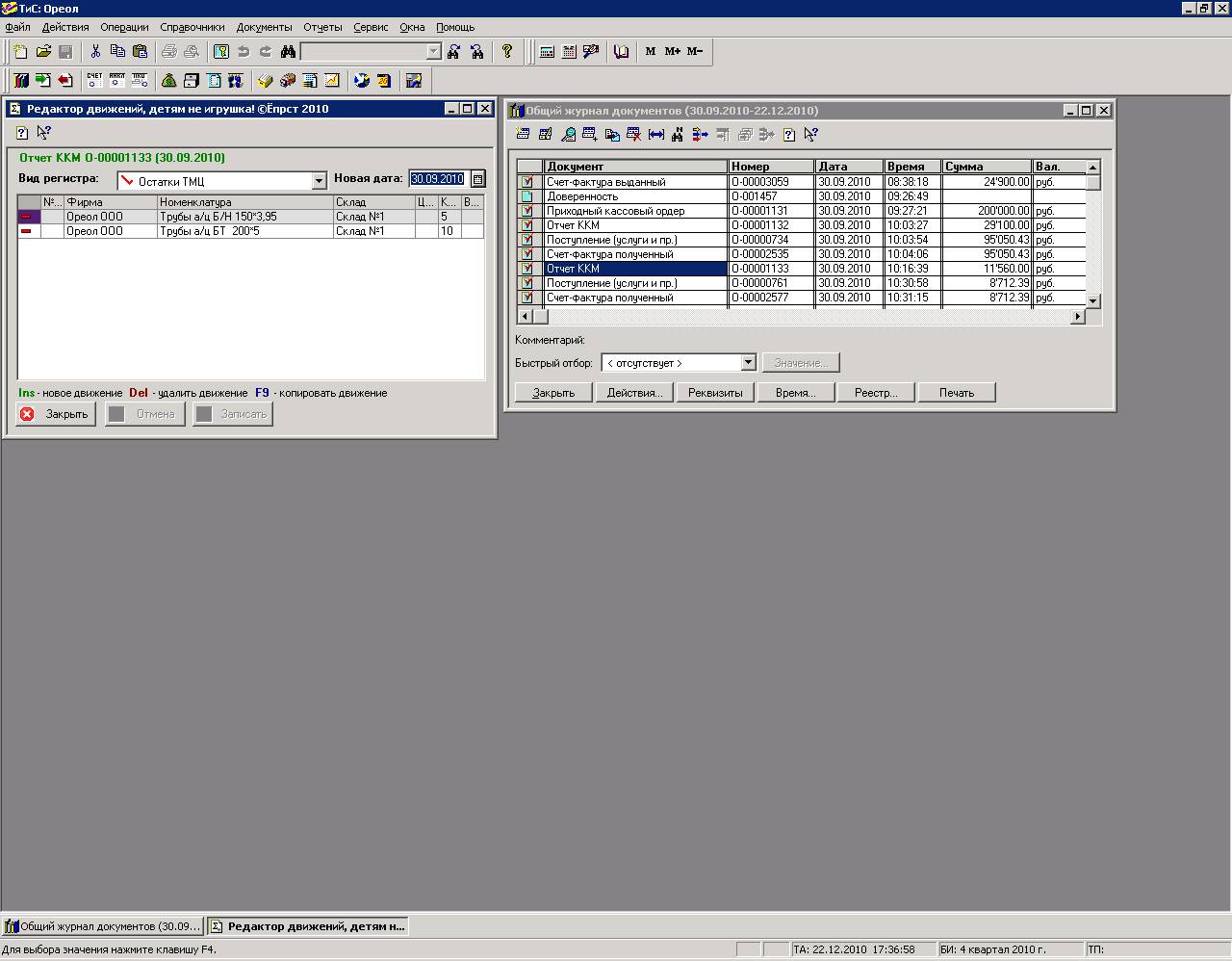The height and width of the screenshot is (961, 1232).
Task: Click the Реестр... button
Action: pyautogui.click(x=876, y=393)
